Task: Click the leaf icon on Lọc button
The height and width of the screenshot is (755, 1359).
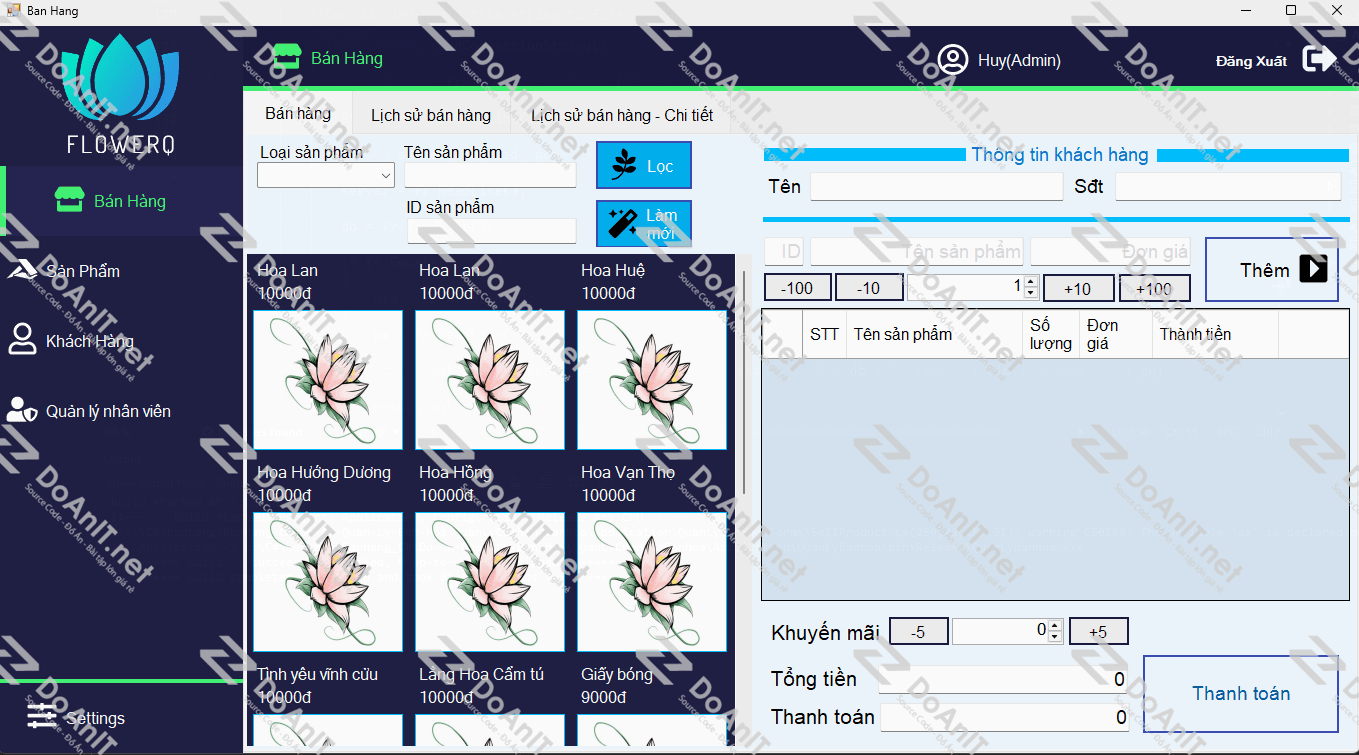Action: [x=624, y=165]
